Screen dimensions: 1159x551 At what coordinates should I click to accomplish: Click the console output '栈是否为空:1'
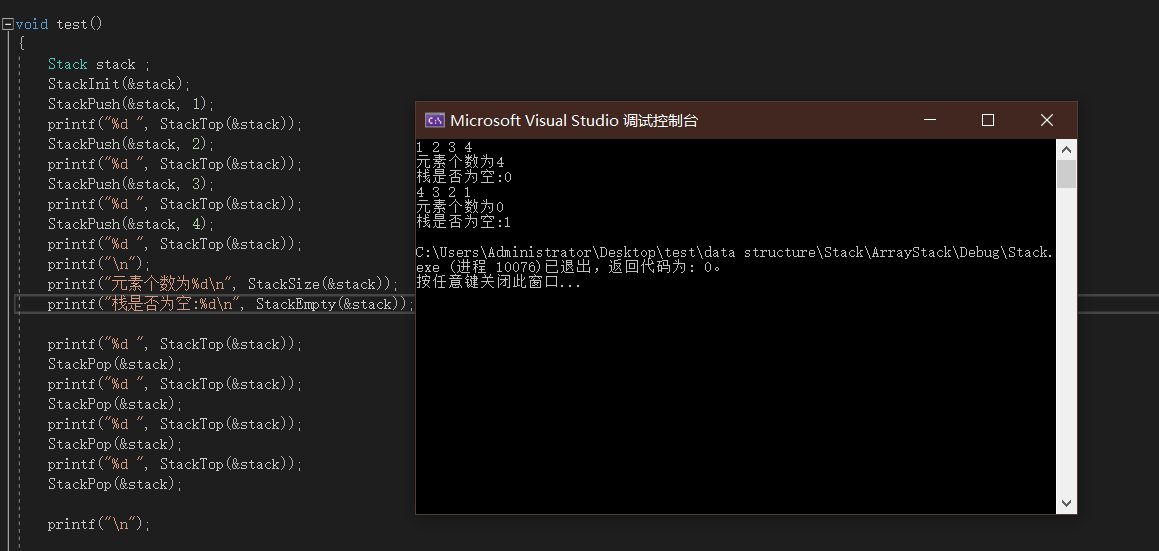click(464, 223)
